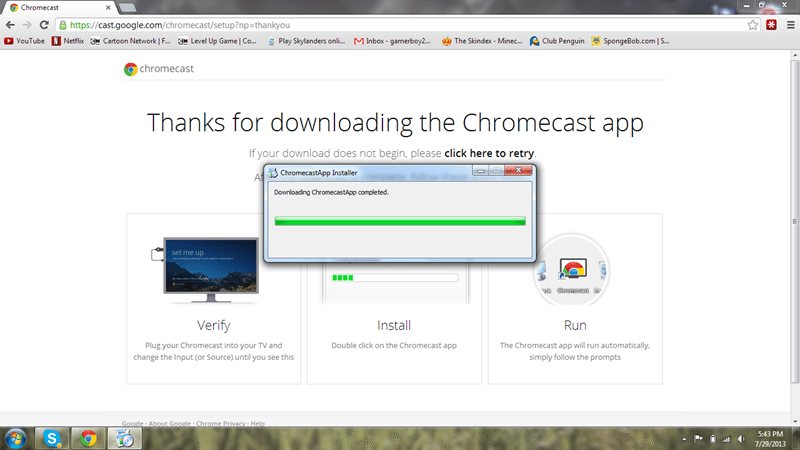Click 'Thanks for downloading the Chromecast app' heading
Screen dimensions: 800x450
395,123
